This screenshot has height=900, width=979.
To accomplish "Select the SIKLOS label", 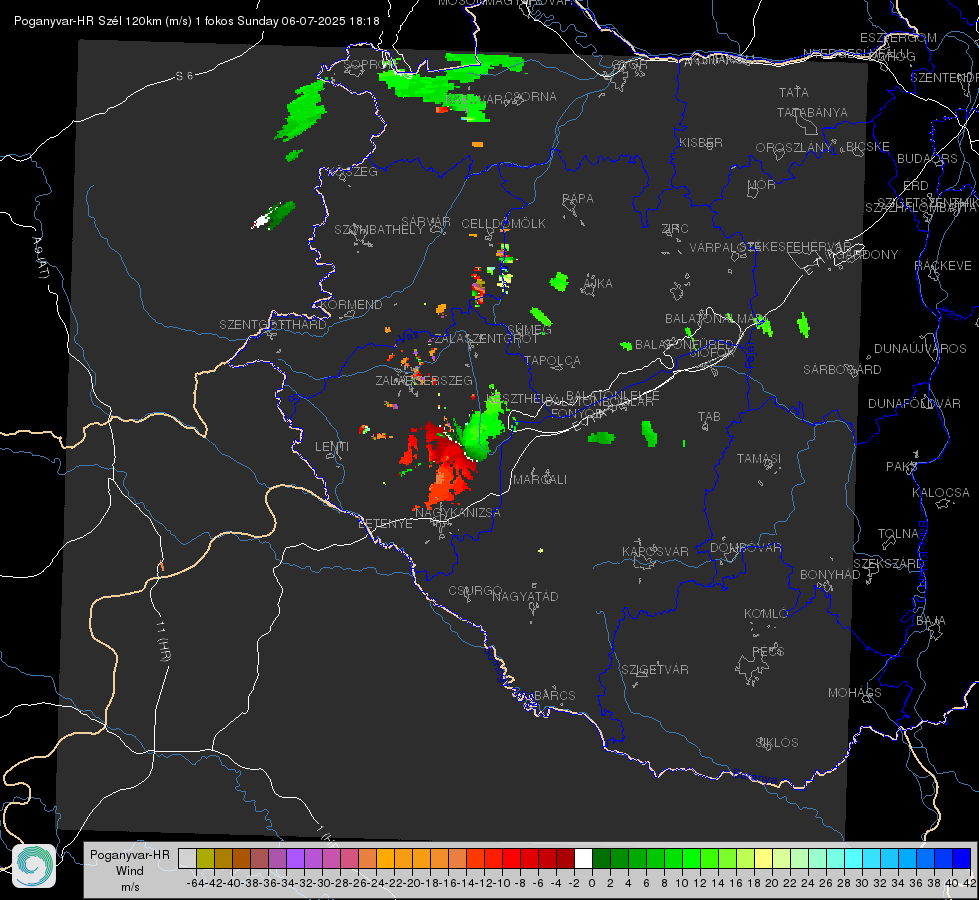I will pos(777,743).
